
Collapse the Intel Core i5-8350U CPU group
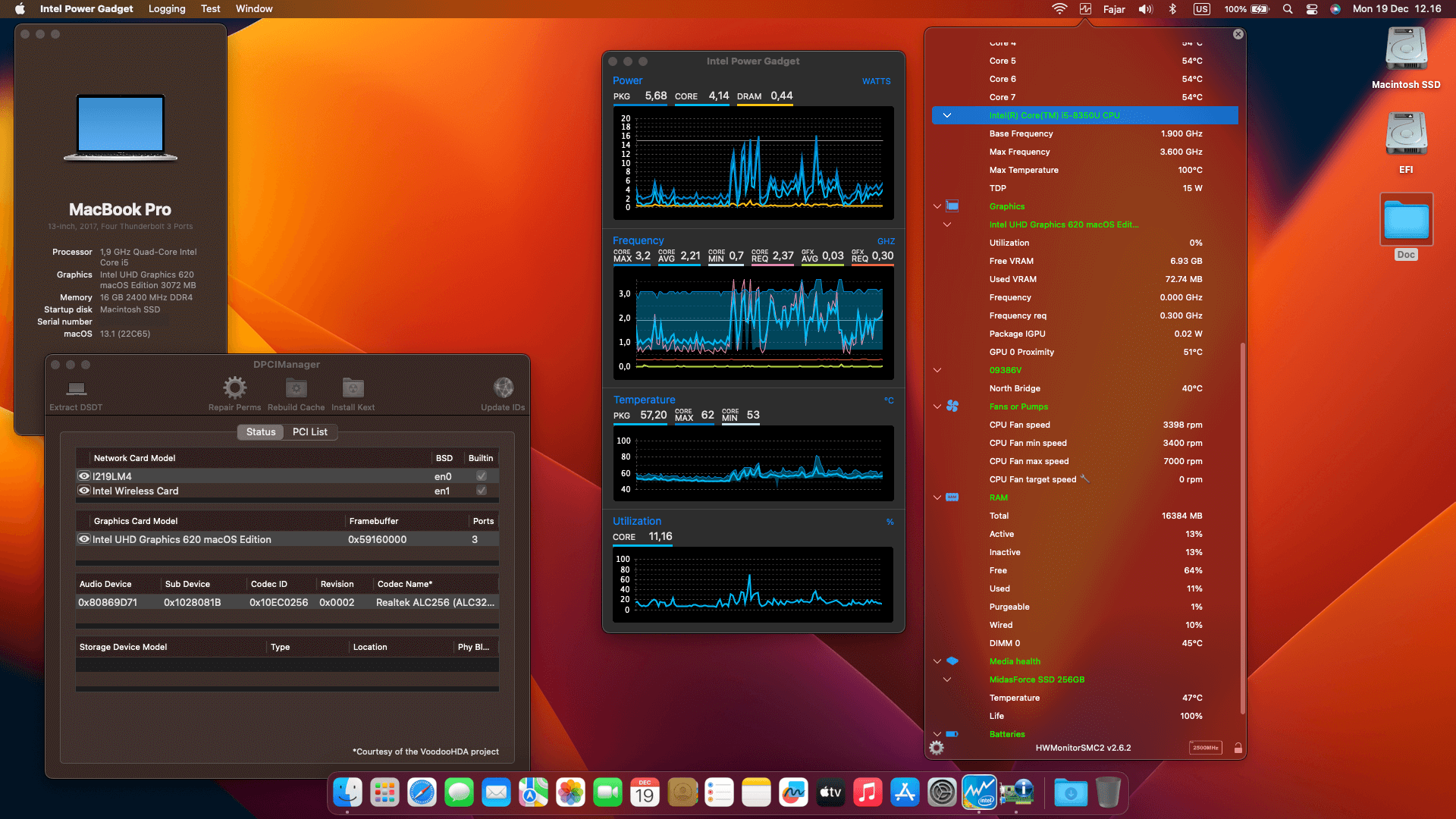click(946, 115)
